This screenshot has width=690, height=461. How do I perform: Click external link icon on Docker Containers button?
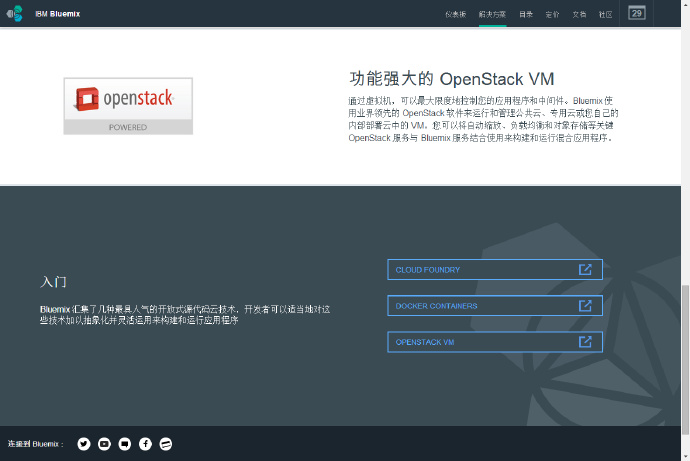tap(585, 305)
